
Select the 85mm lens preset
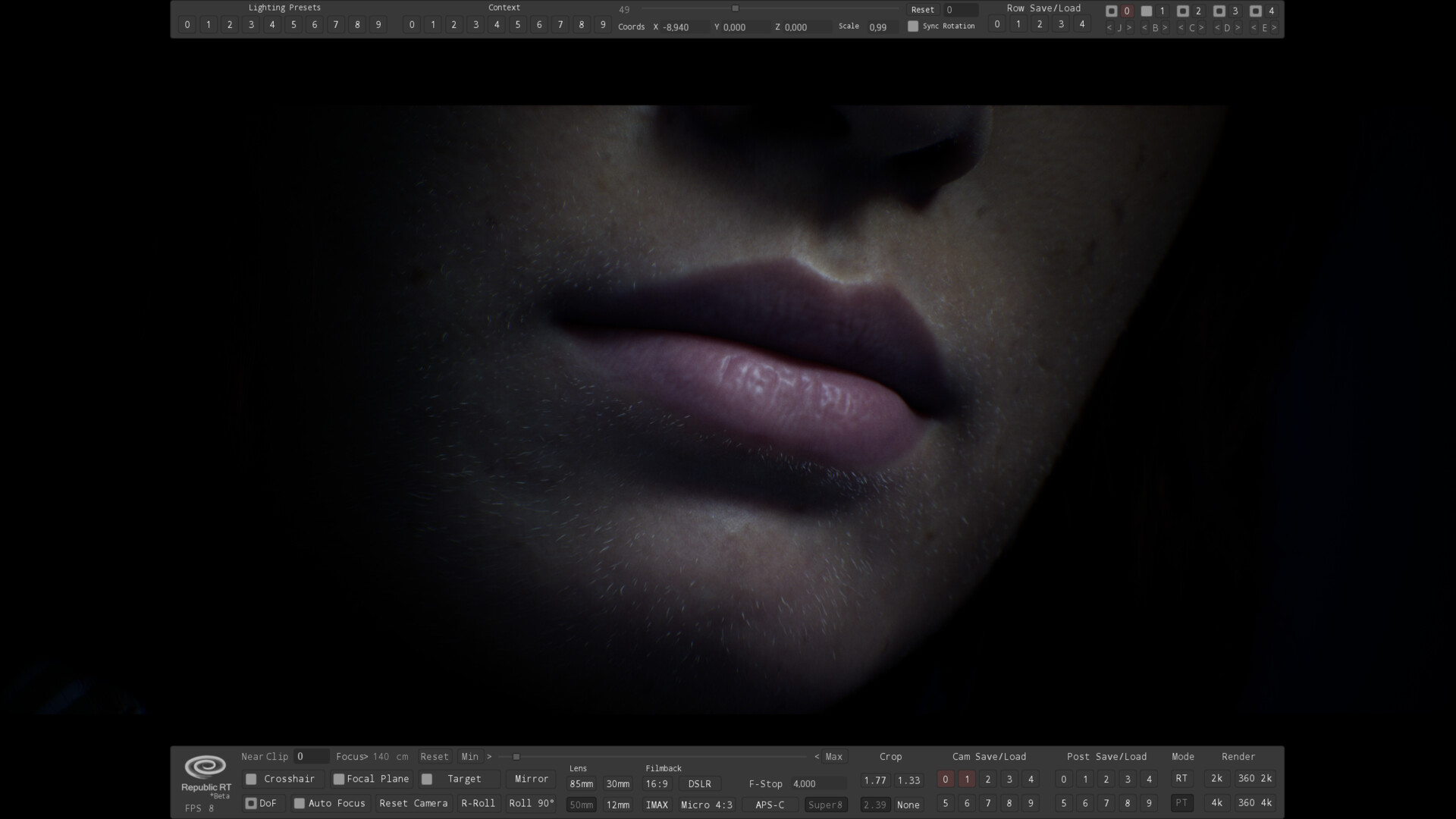[580, 784]
